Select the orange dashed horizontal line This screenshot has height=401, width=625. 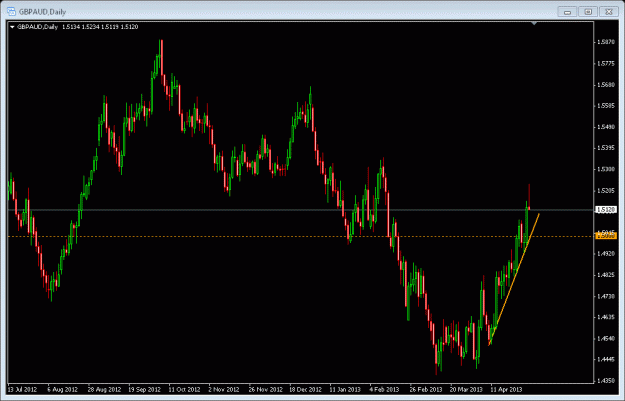point(301,236)
